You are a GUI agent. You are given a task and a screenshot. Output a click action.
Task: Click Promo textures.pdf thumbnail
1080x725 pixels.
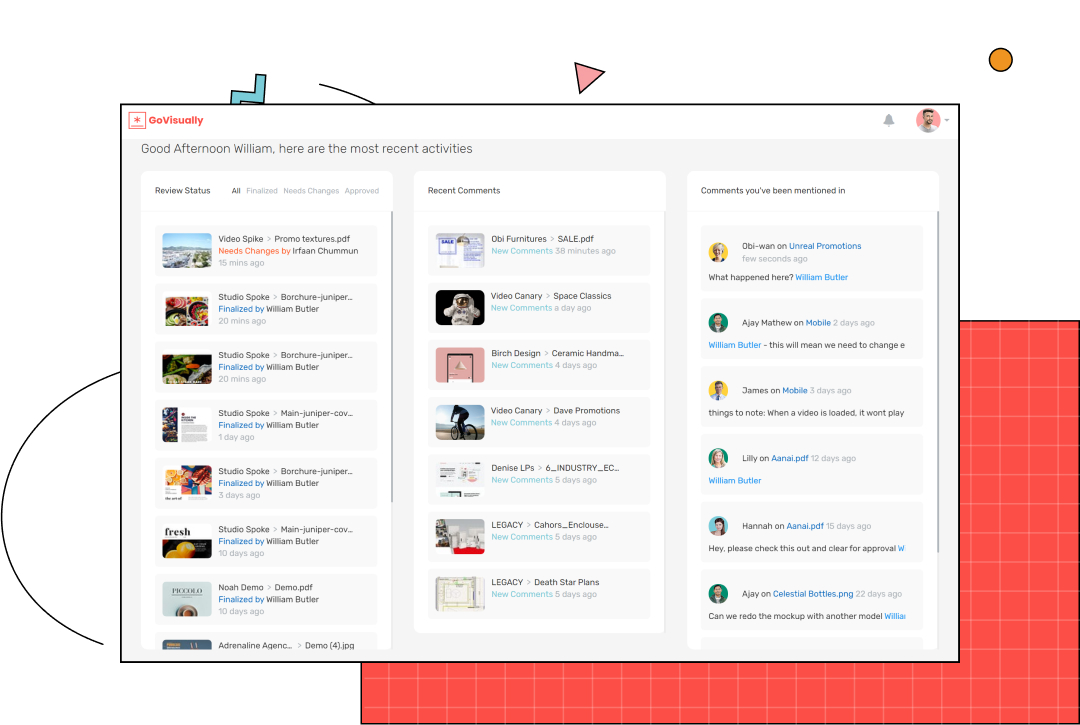point(187,251)
